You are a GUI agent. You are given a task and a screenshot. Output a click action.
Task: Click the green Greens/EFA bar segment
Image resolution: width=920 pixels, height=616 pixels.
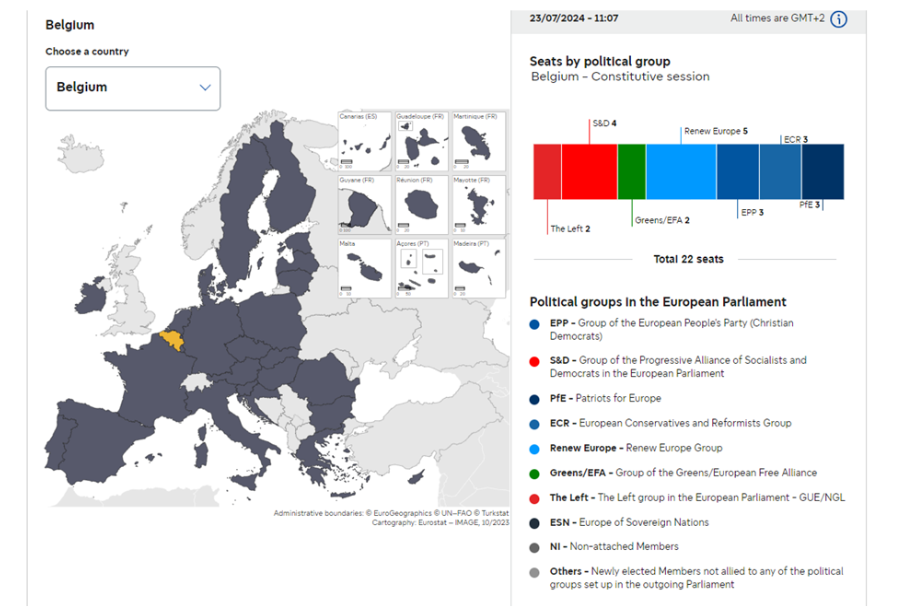pos(632,172)
